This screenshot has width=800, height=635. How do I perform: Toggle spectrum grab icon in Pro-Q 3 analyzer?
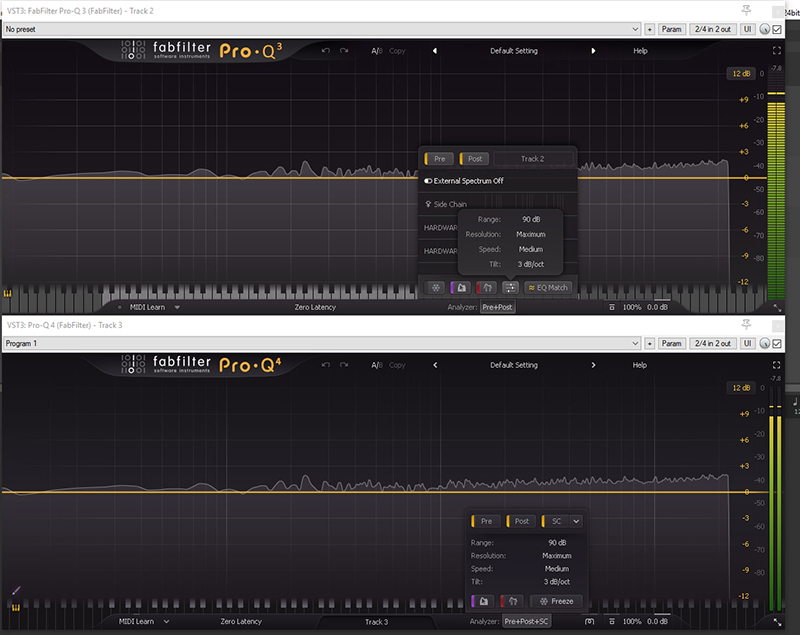(461, 288)
